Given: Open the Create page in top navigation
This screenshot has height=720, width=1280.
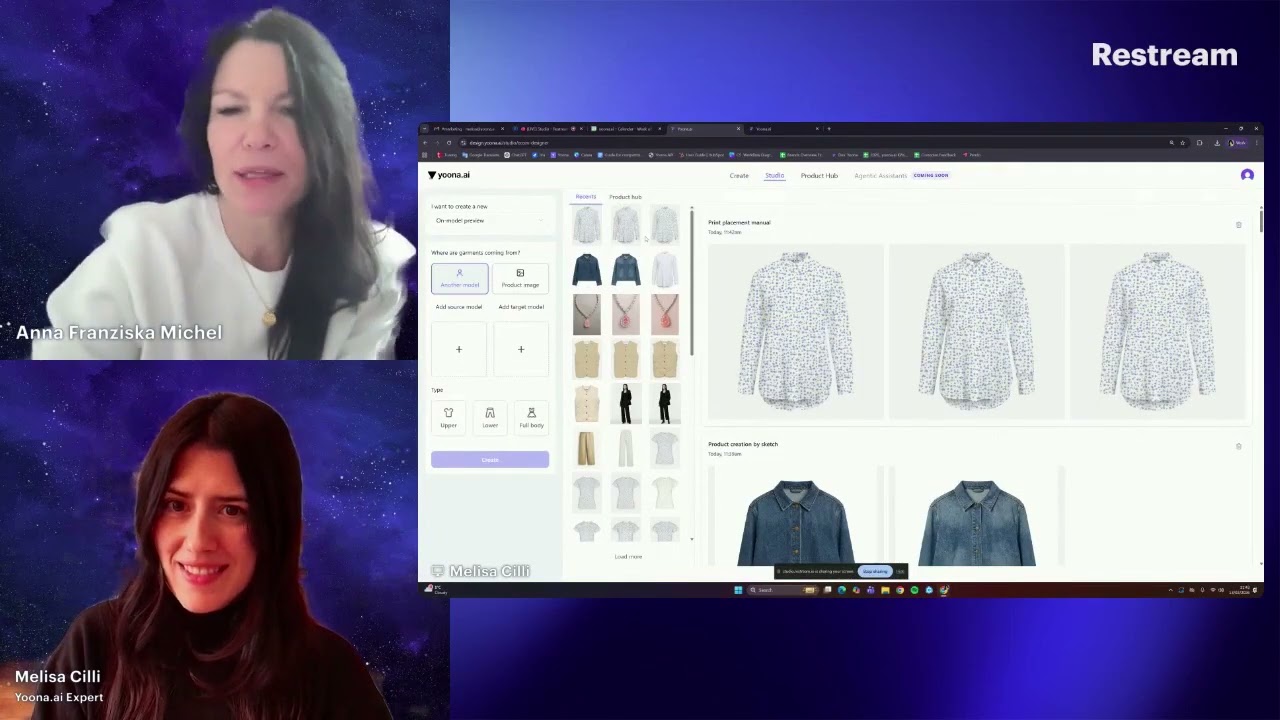Looking at the screenshot, I should [x=739, y=176].
